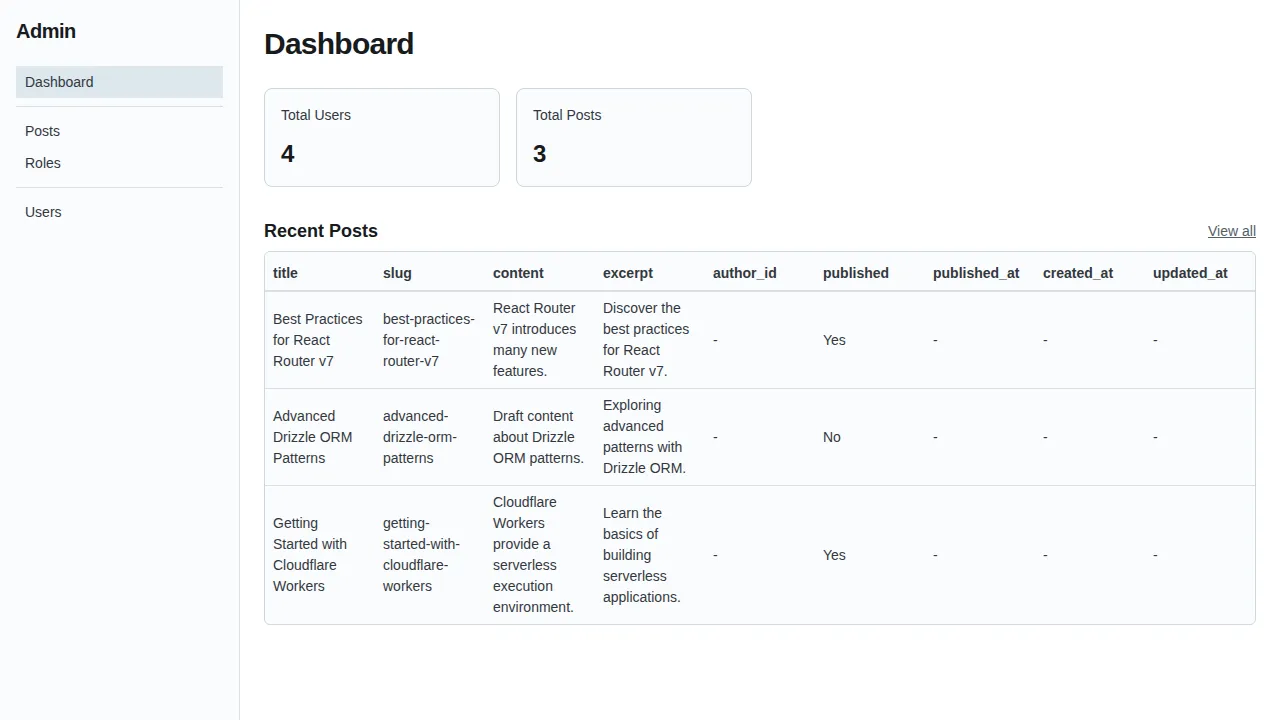Go to the Users section
Screen dimensions: 1280x720
coord(42,211)
